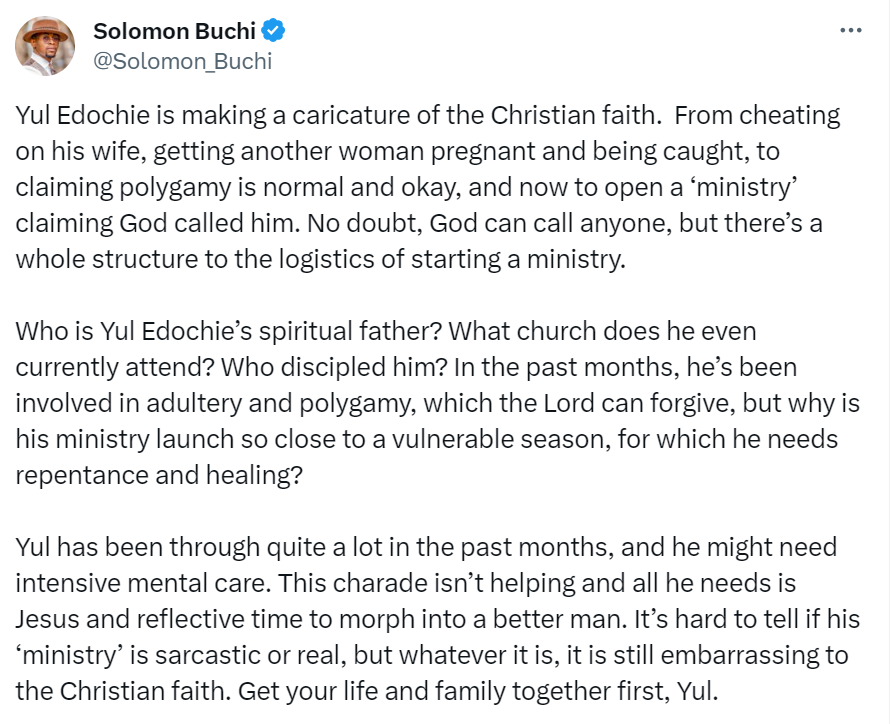The image size is (896, 724).
Task: Click the phrase "repentance and healing?"
Action: point(160,475)
